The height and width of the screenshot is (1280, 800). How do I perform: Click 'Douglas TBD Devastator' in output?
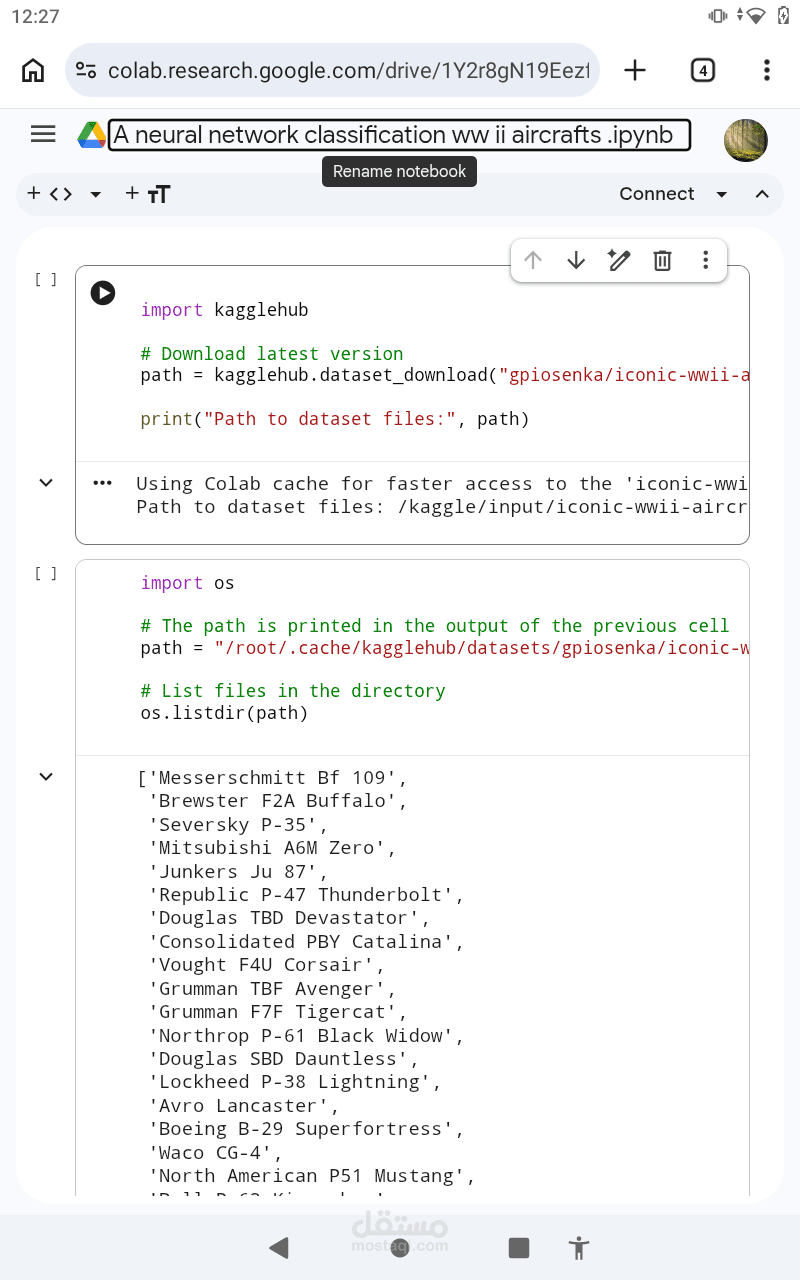click(289, 918)
